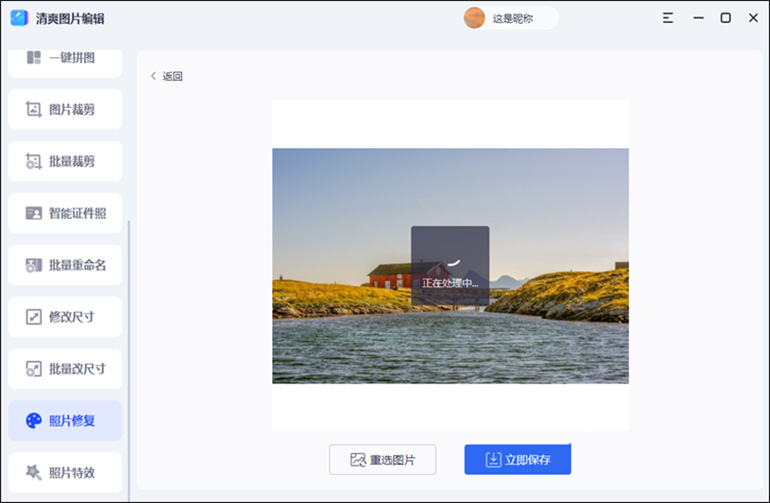Image resolution: width=770 pixels, height=503 pixels.
Task: Open the 智能证件照 ID photo icon
Action: (33, 213)
